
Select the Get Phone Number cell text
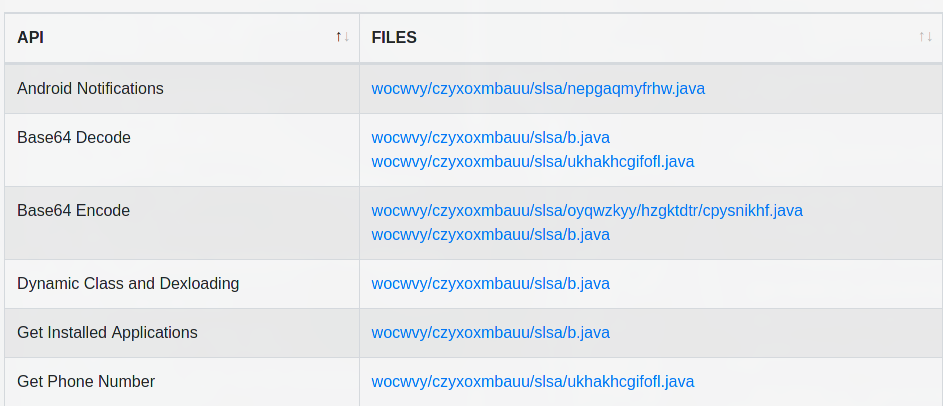pyautogui.click(x=86, y=381)
